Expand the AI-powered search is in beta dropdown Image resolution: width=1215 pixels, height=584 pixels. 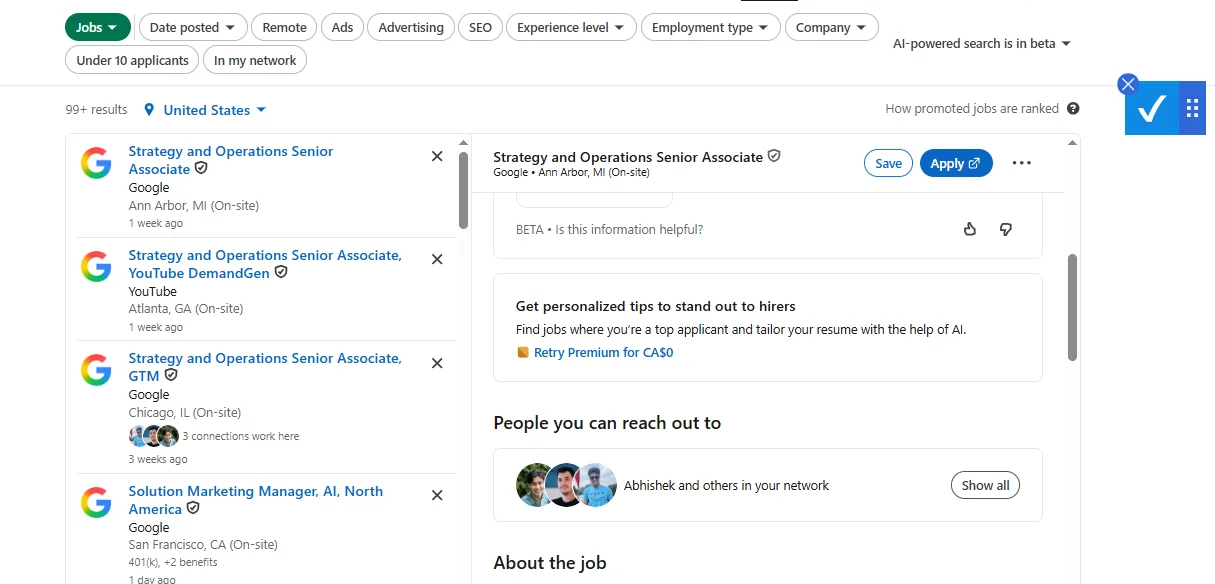[982, 44]
